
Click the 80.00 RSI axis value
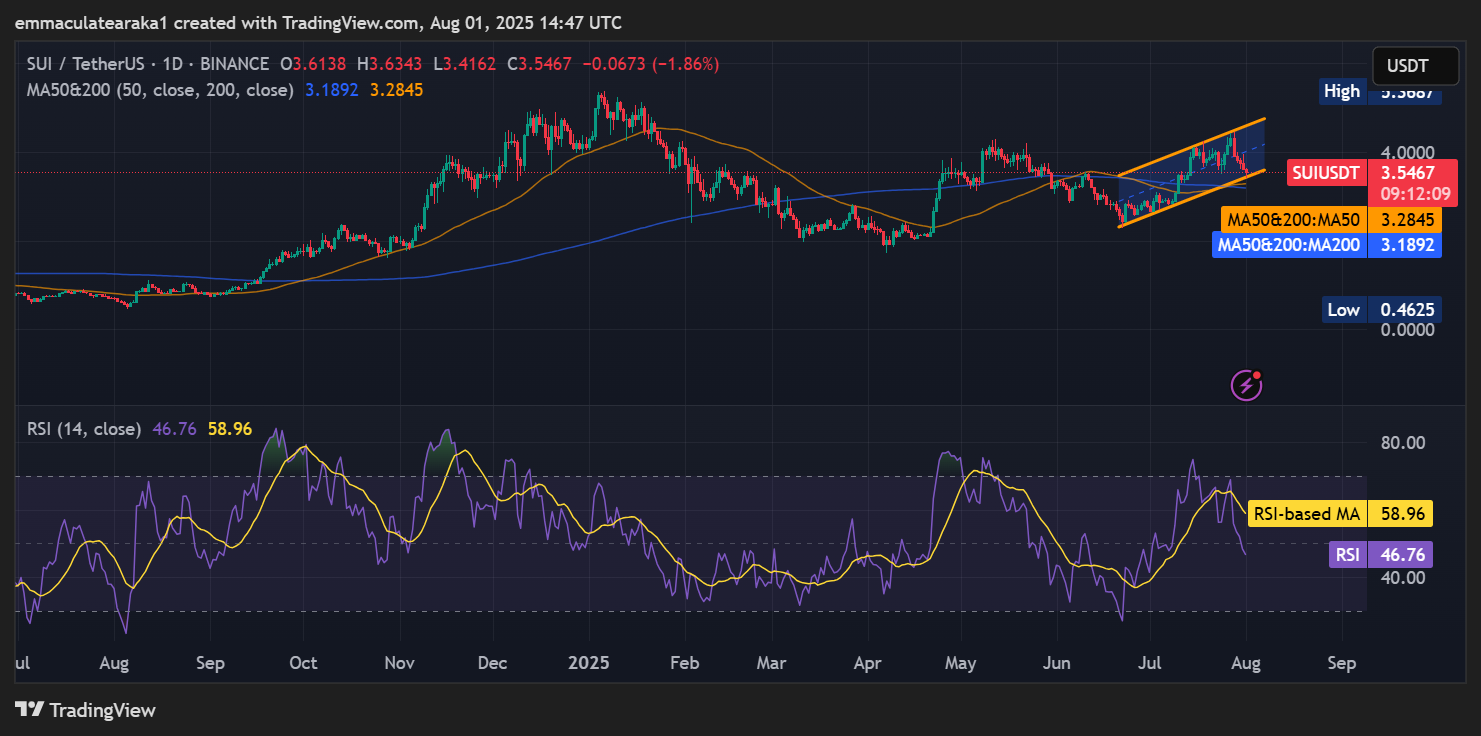point(1402,442)
